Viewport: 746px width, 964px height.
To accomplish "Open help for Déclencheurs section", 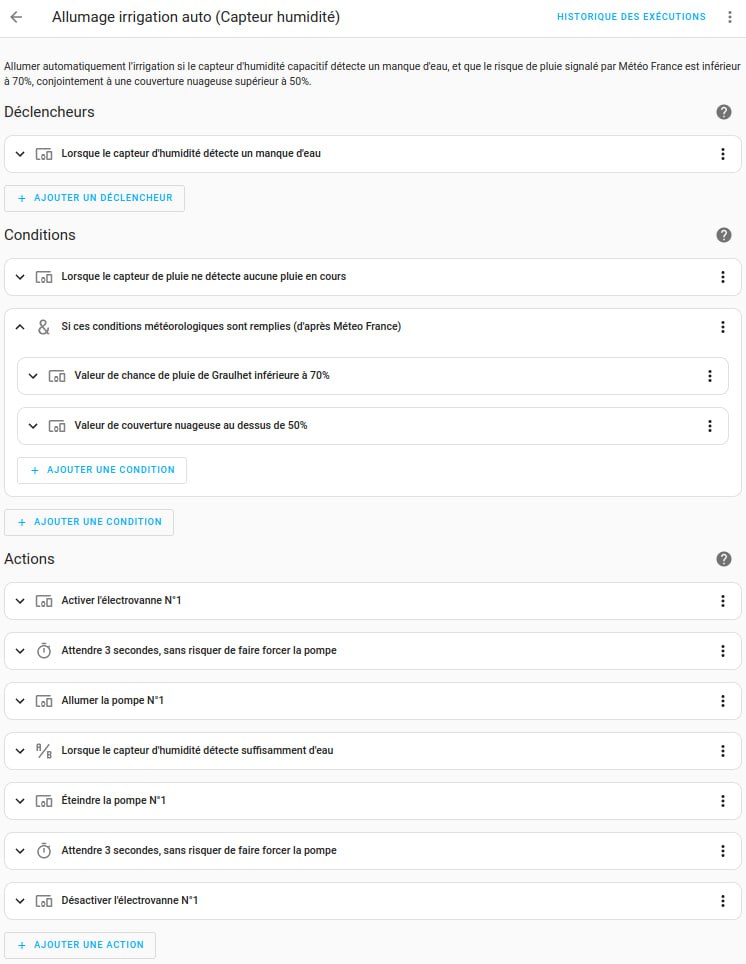I will click(724, 112).
